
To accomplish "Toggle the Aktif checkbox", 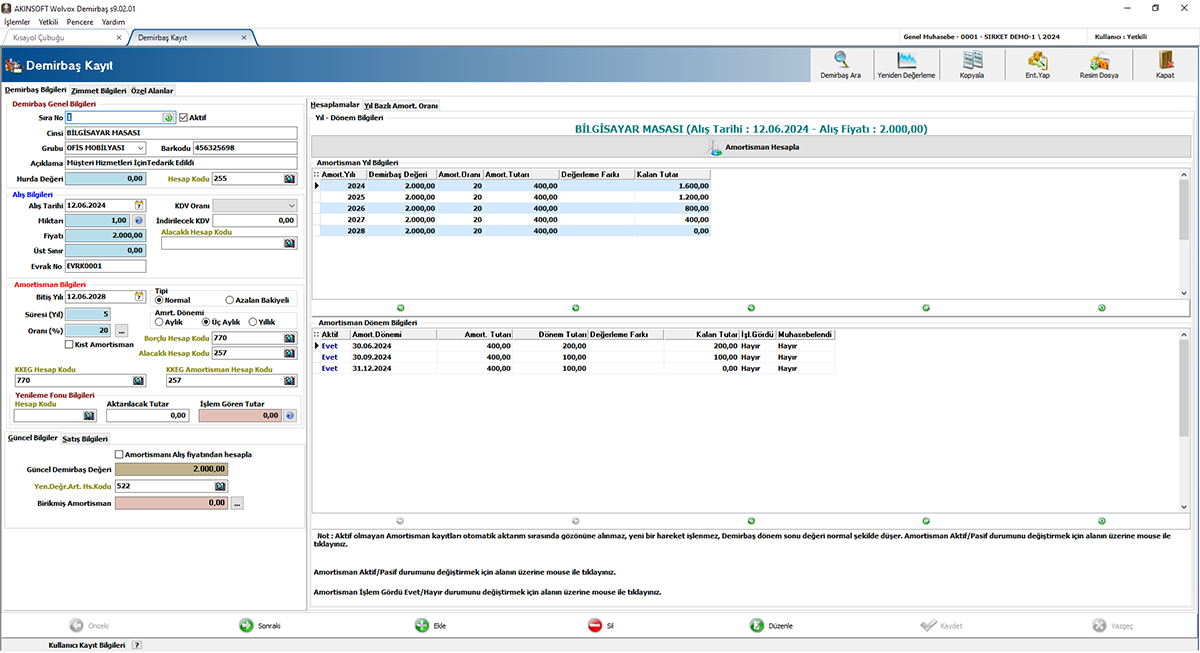I will click(x=183, y=117).
